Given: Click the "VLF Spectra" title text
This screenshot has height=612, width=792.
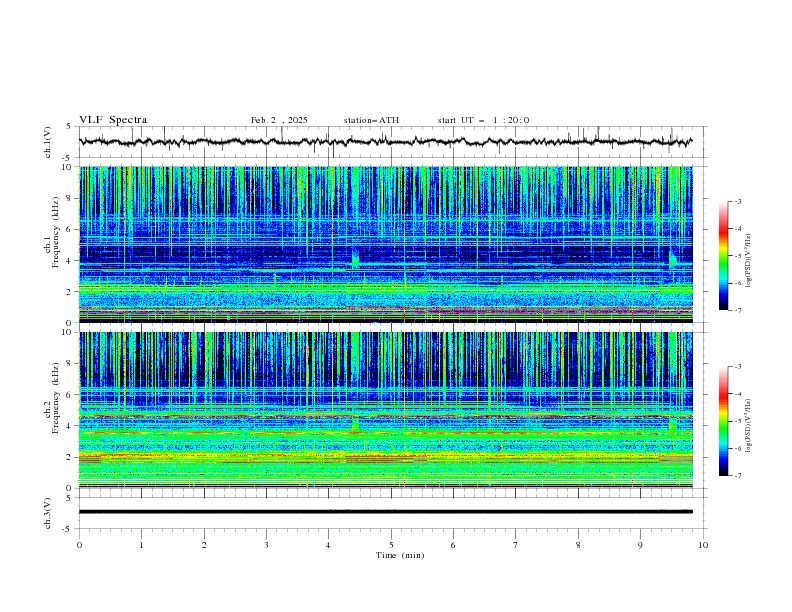Looking at the screenshot, I should click(x=113, y=120).
